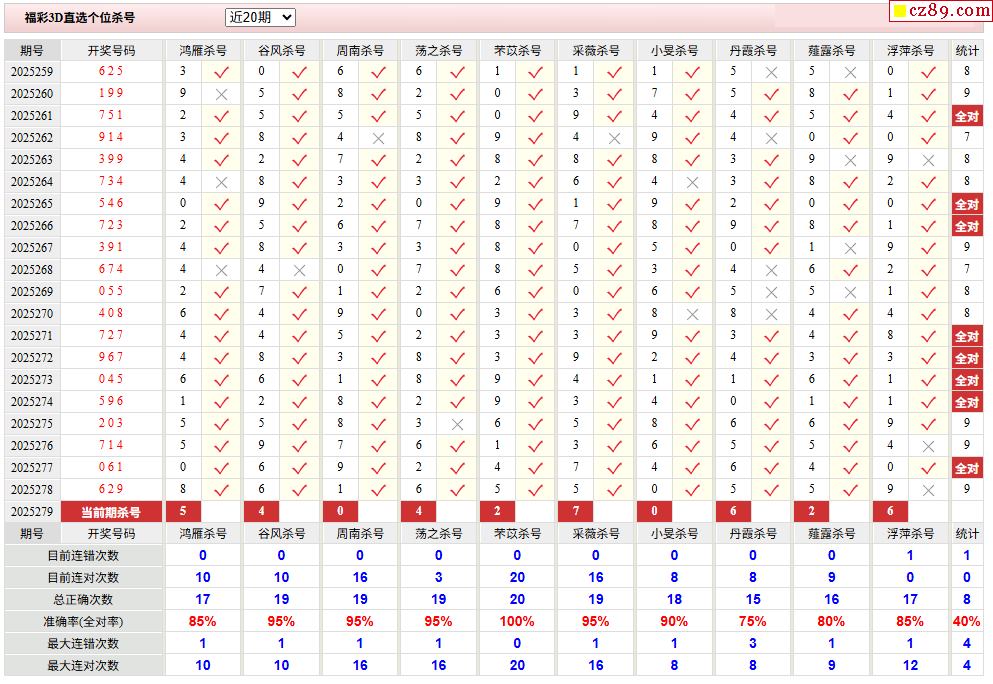The image size is (993, 684).
Task: Click the 最大连错次数 row label
Action: [x=83, y=643]
